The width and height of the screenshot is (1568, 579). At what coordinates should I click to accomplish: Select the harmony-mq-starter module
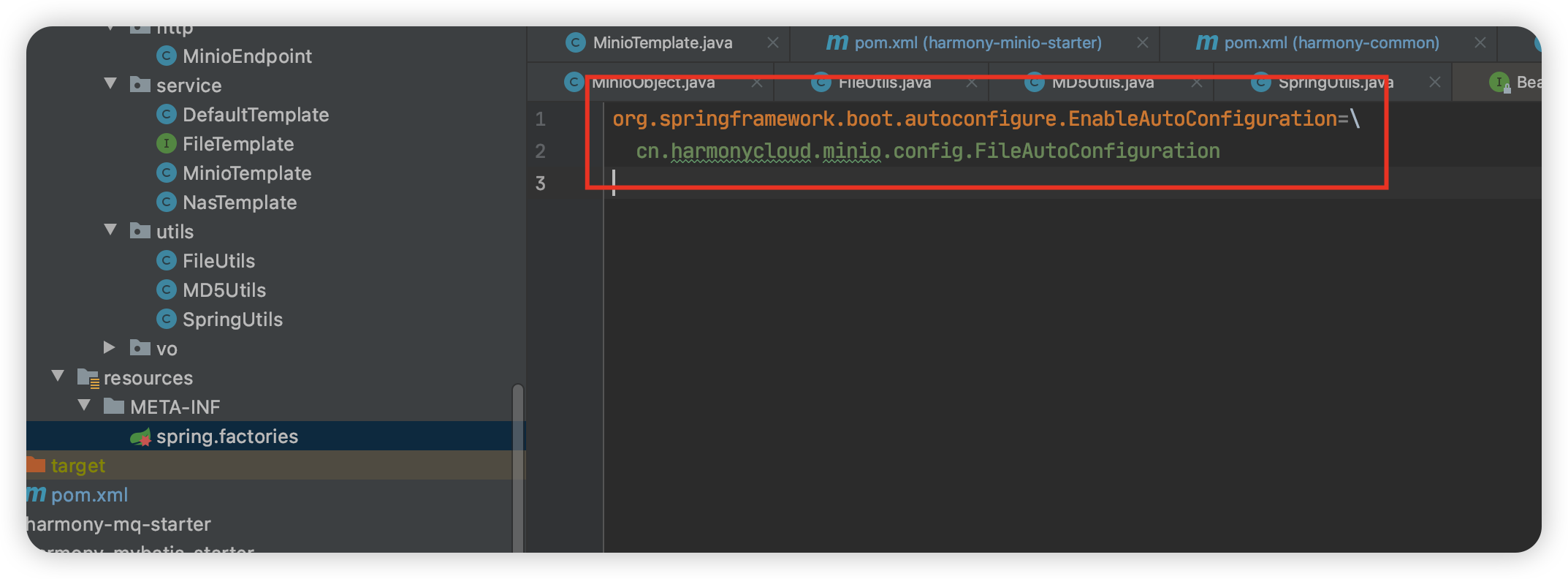118,524
